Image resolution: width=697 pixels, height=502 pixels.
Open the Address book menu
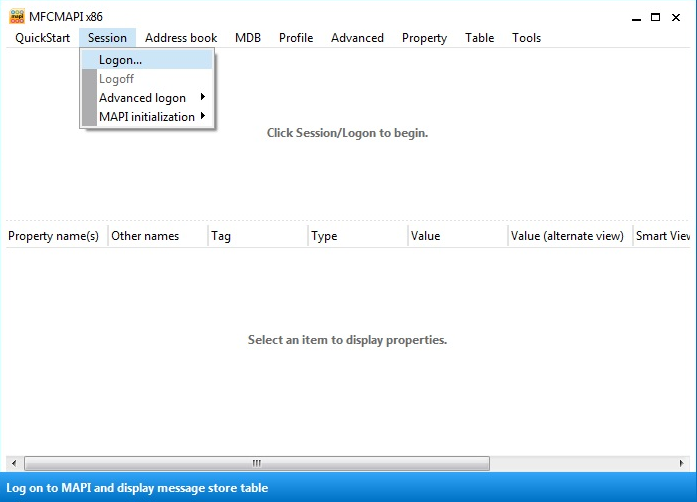pyautogui.click(x=181, y=38)
